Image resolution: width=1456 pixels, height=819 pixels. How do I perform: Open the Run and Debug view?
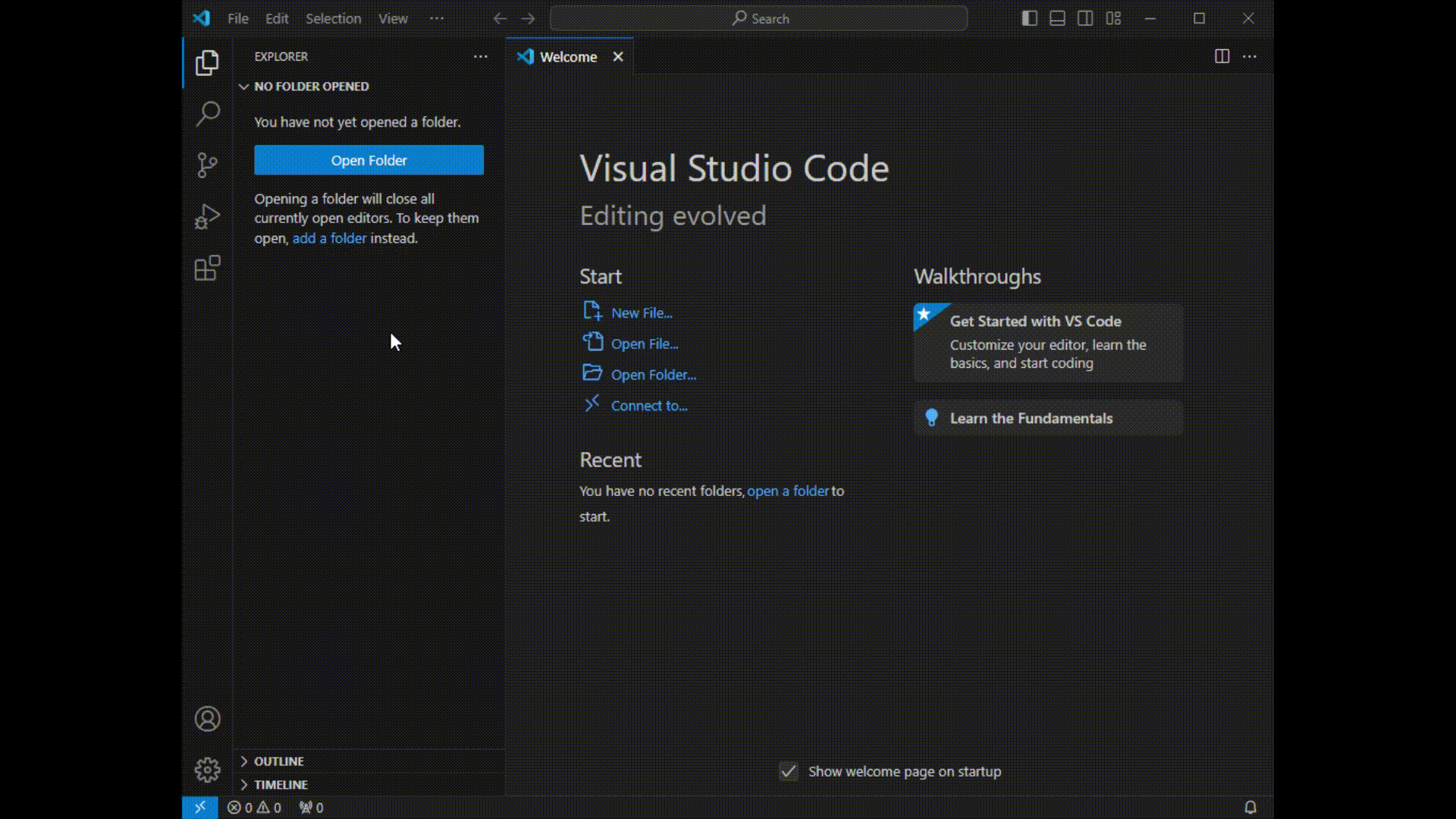tap(207, 216)
